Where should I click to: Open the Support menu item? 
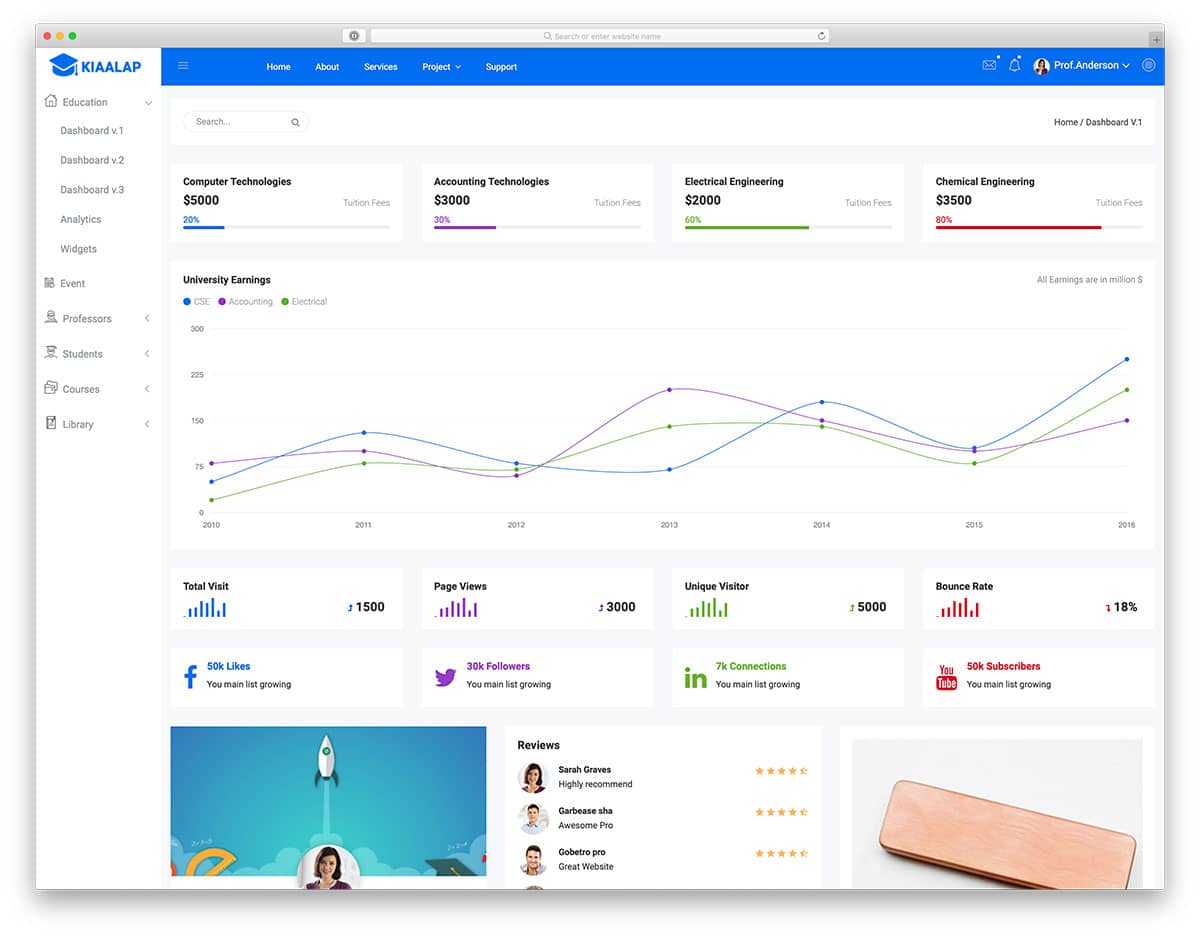pyautogui.click(x=501, y=66)
